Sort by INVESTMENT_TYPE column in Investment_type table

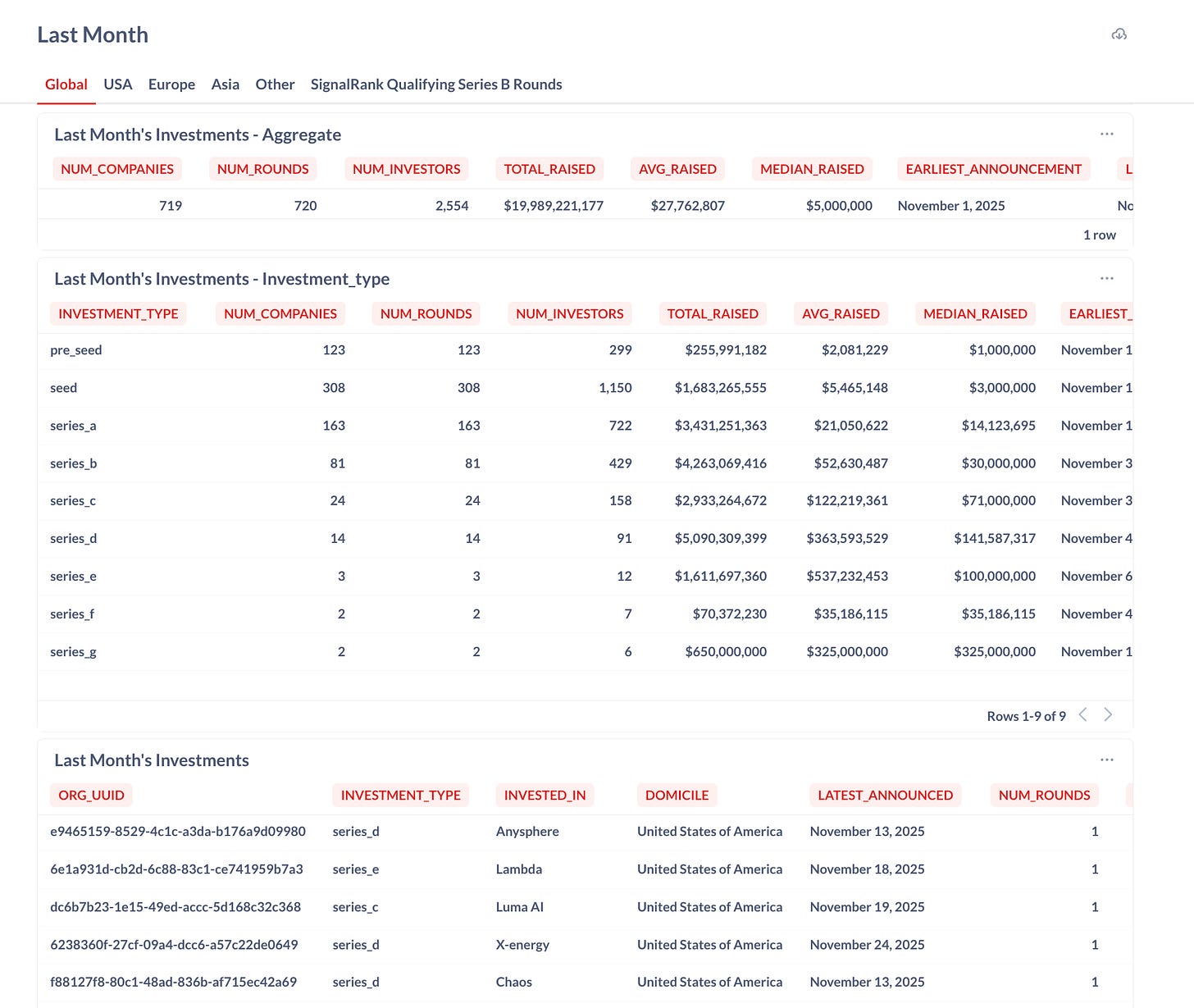click(118, 313)
